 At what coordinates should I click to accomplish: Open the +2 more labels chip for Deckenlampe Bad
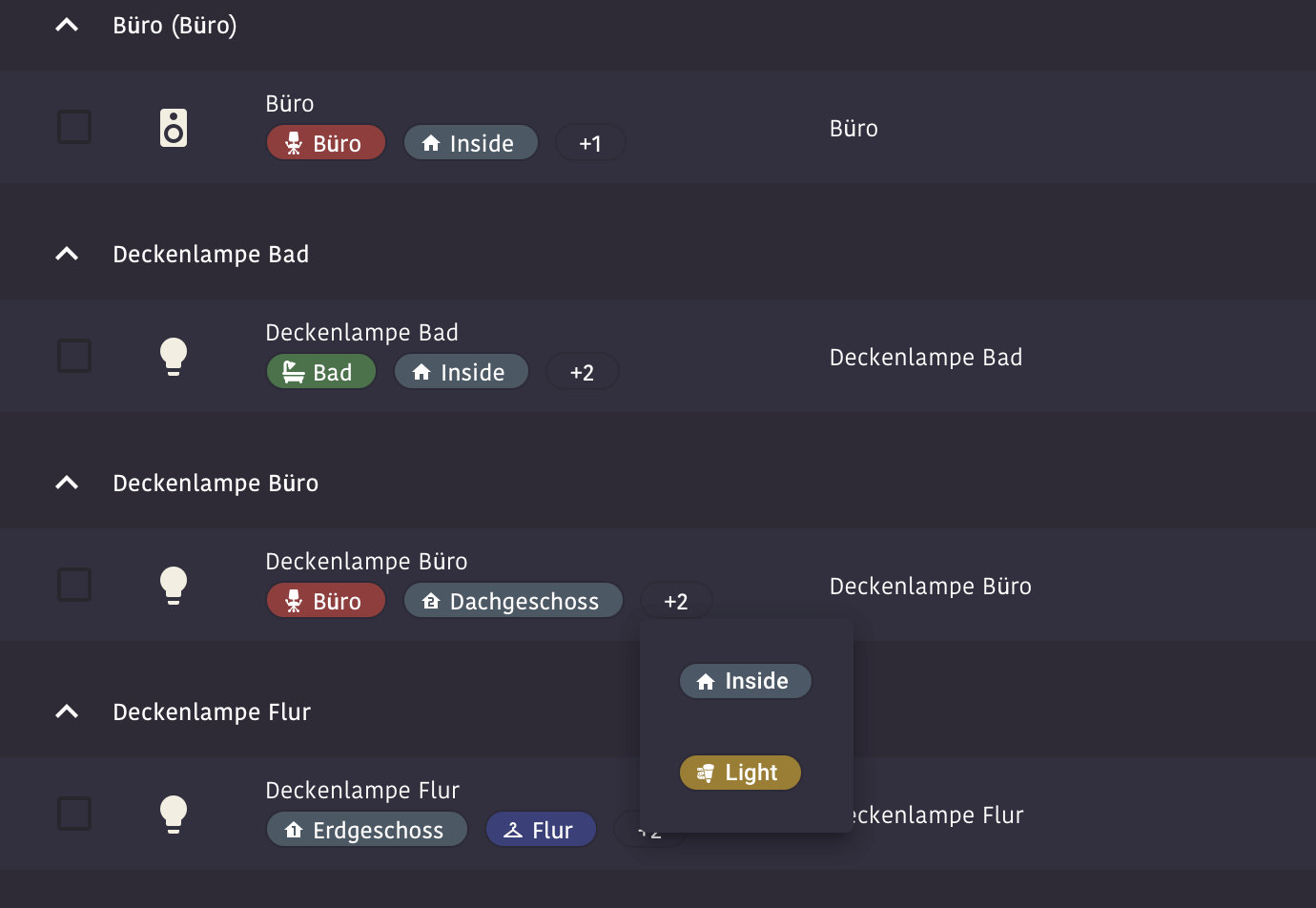tap(582, 372)
